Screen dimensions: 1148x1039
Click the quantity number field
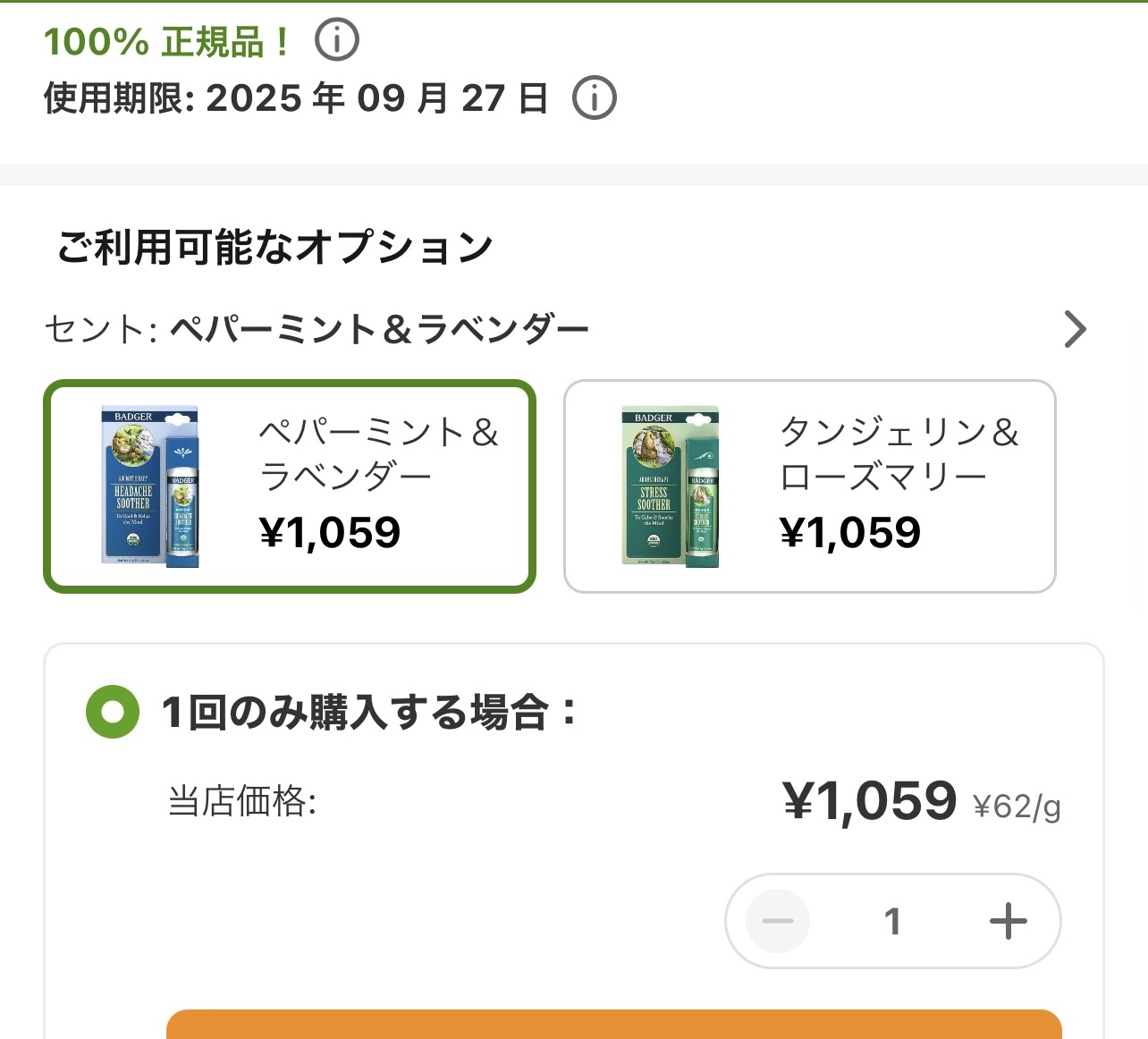(x=892, y=921)
